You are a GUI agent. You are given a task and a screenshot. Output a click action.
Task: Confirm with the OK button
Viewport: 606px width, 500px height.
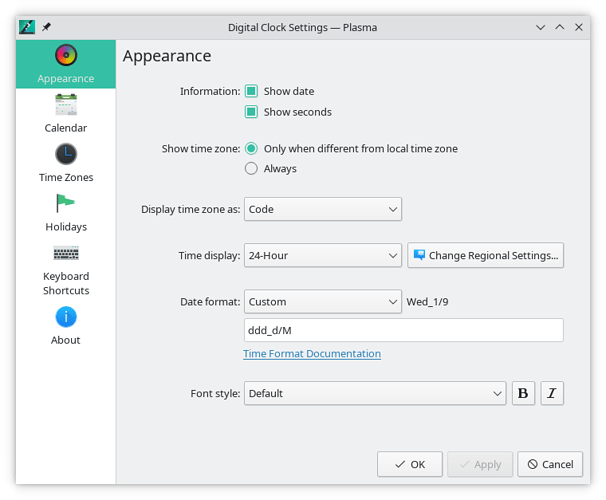click(x=410, y=464)
